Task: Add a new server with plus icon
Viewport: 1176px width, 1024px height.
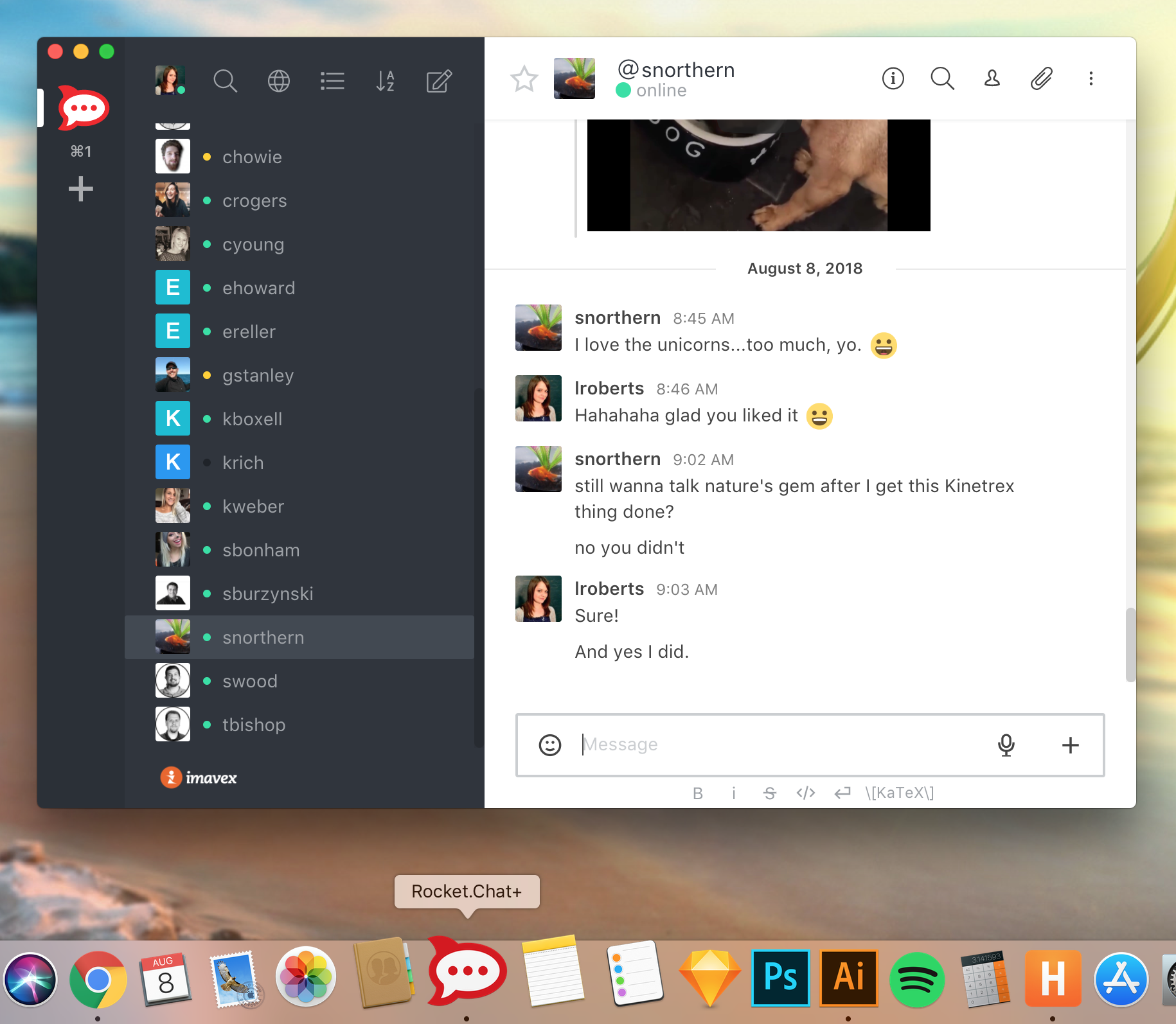Action: [81, 189]
